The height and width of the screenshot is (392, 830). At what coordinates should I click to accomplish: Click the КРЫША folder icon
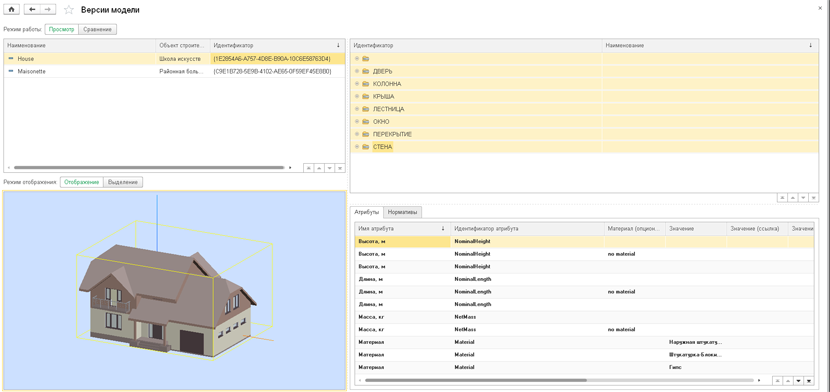[366, 96]
